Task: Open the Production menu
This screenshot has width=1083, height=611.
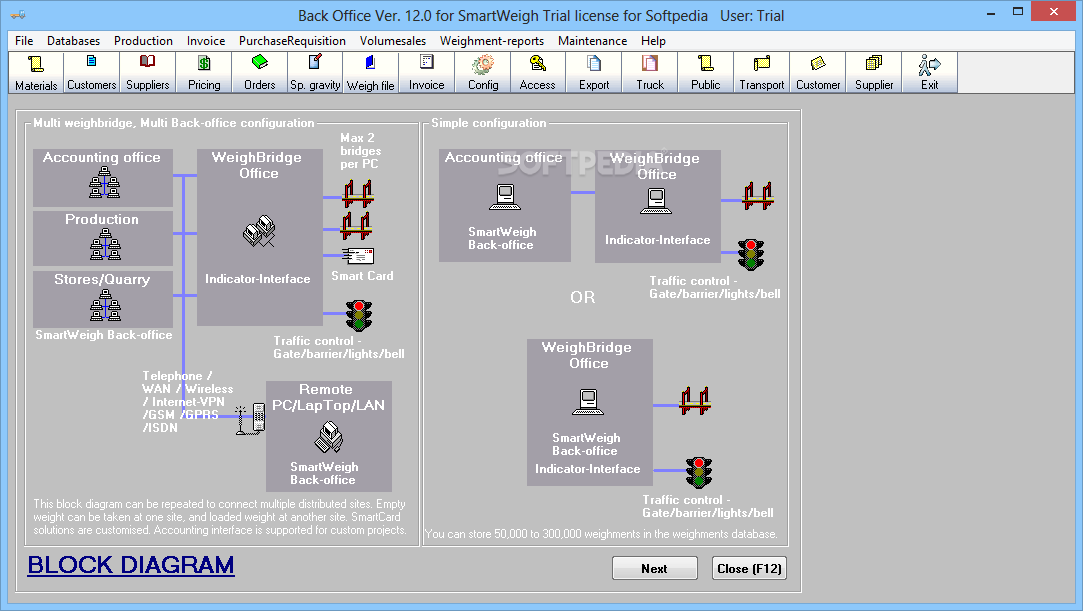Action: pyautogui.click(x=143, y=41)
